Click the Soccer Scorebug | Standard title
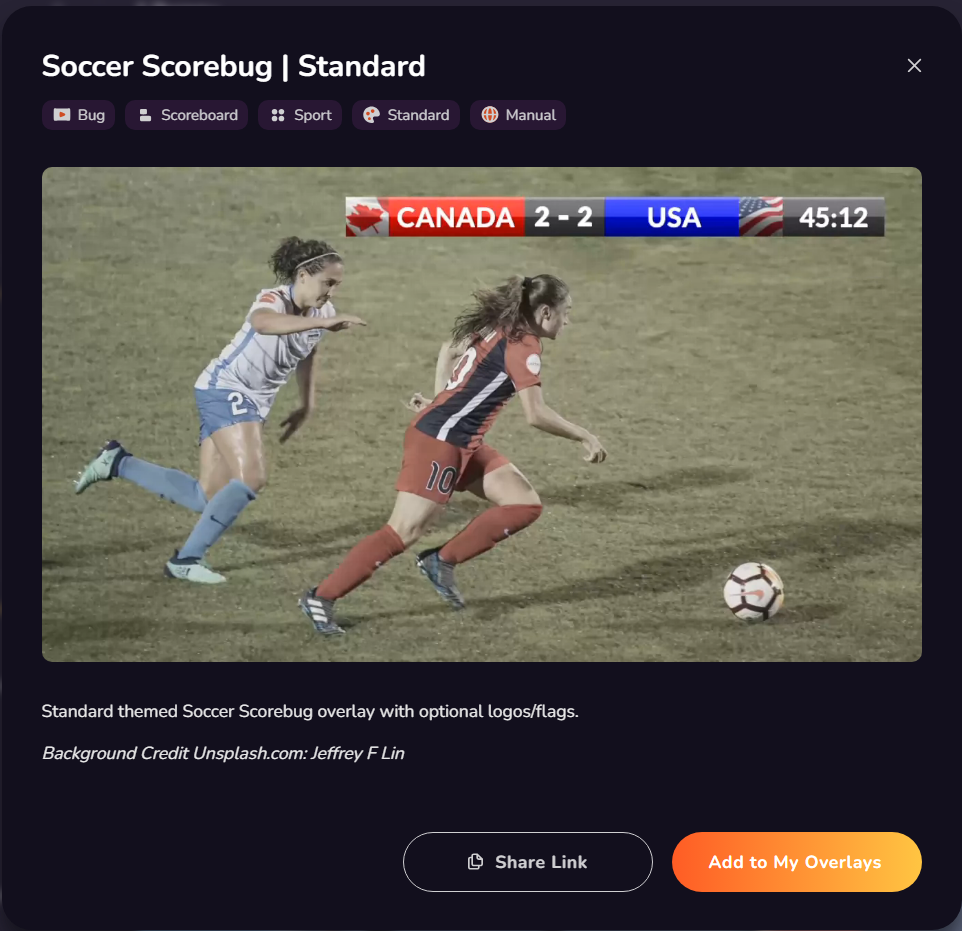The width and height of the screenshot is (962, 931). (x=233, y=66)
